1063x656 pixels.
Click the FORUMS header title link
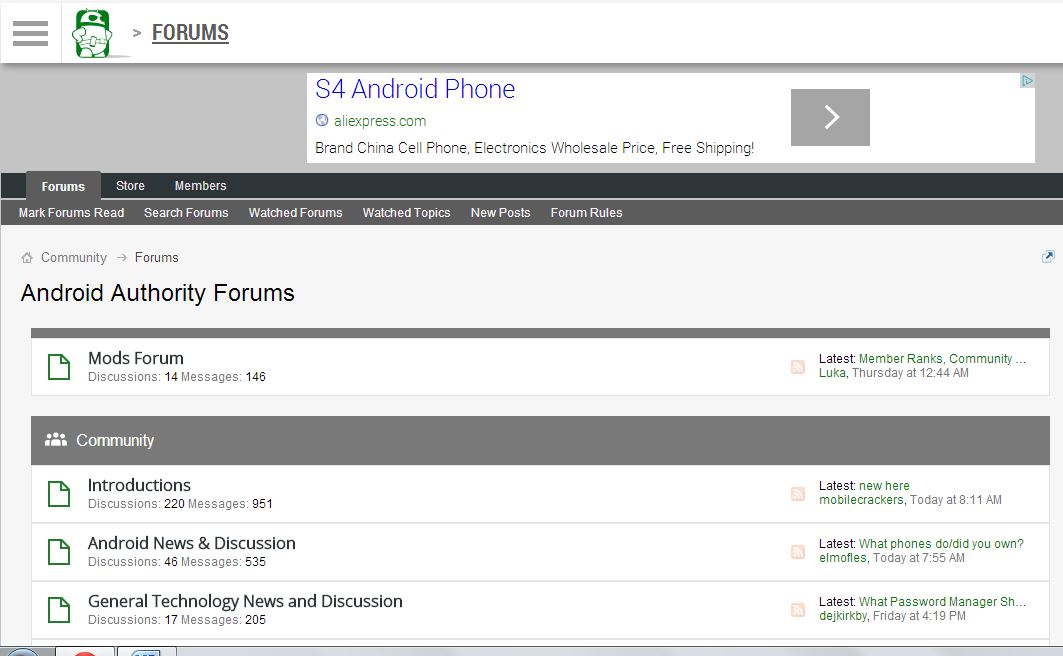coord(190,33)
